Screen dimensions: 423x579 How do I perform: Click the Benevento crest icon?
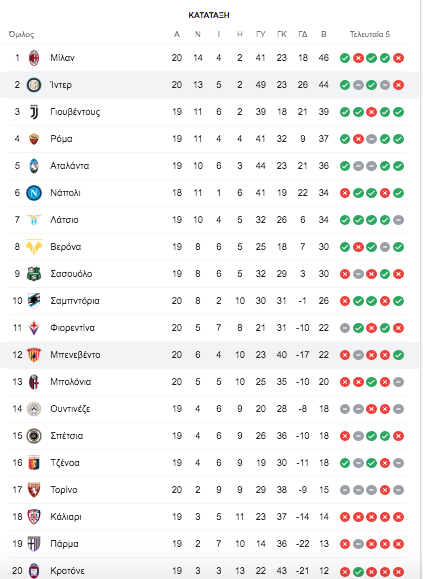(34, 354)
